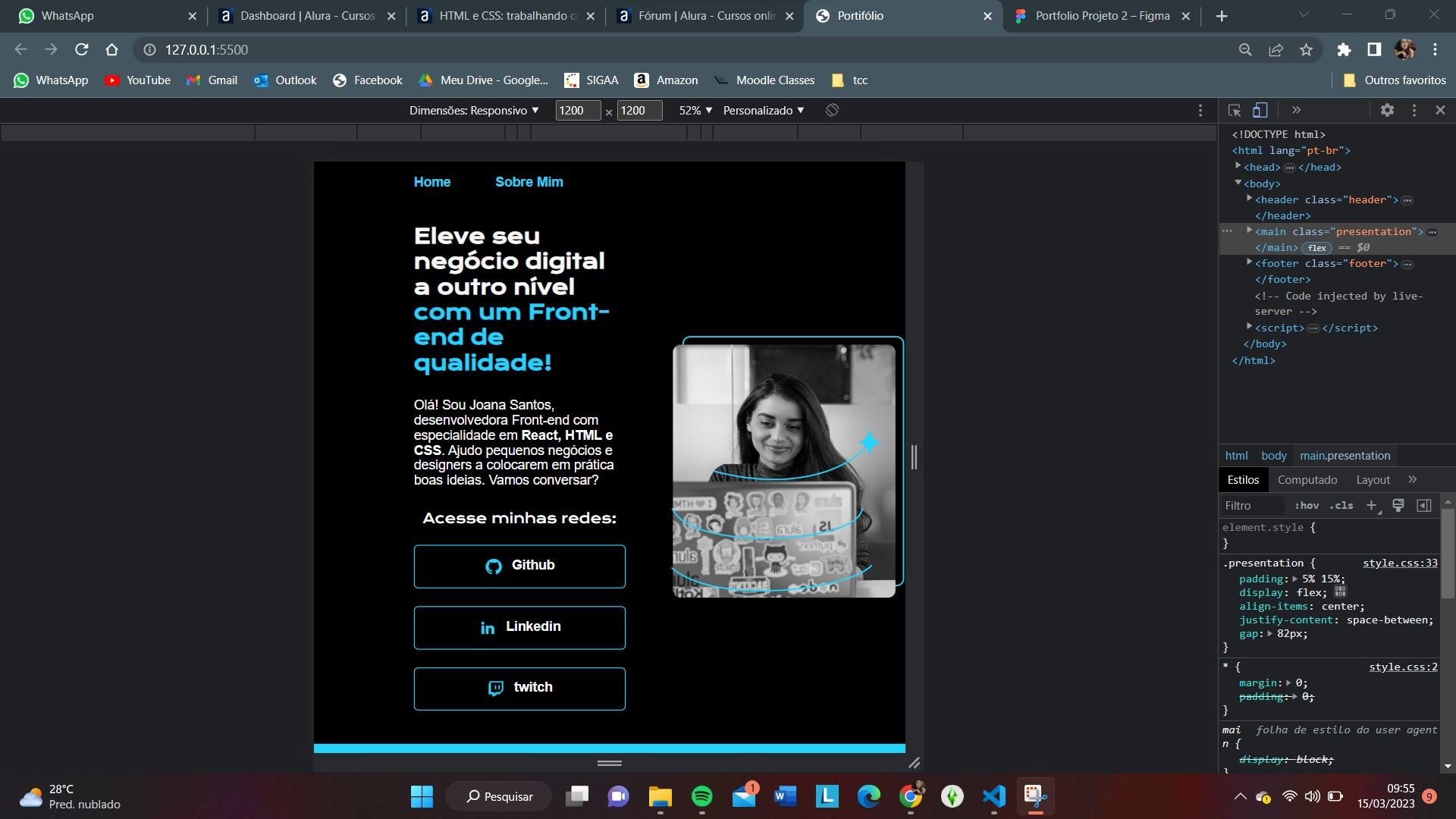This screenshot has height=819, width=1456.
Task: Open style.css:33 source link
Action: pyautogui.click(x=1400, y=563)
